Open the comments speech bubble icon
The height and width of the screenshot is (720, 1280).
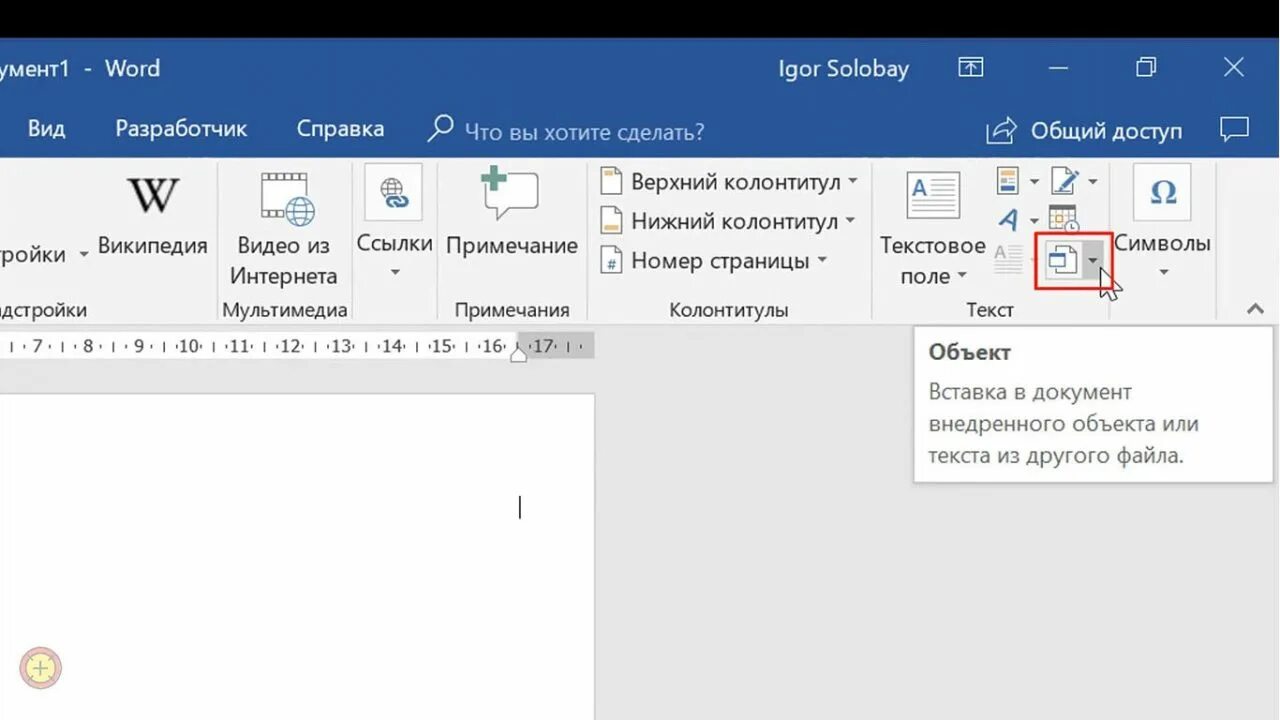pyautogui.click(x=1234, y=129)
